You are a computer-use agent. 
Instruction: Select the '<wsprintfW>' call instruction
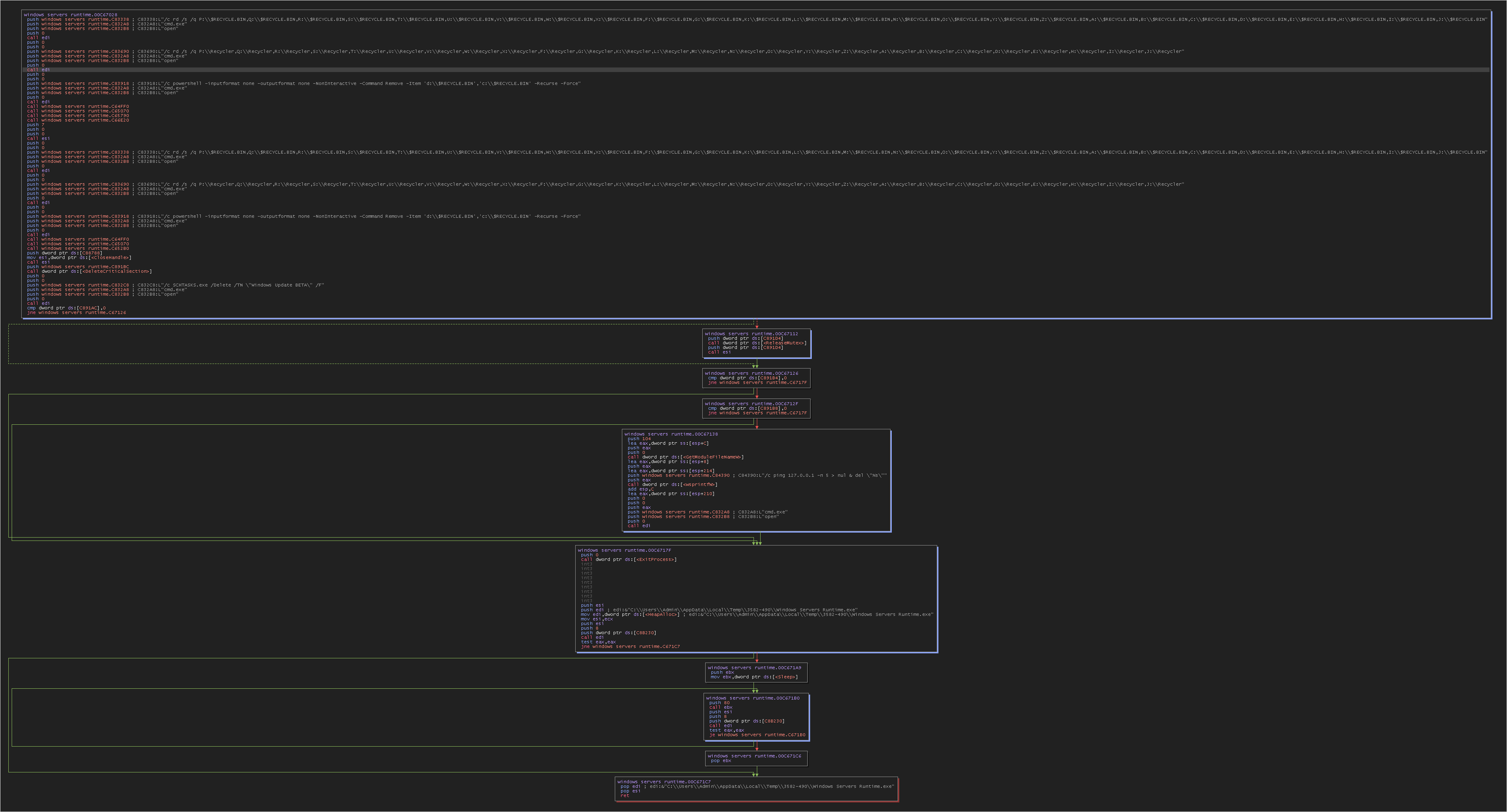click(x=672, y=484)
